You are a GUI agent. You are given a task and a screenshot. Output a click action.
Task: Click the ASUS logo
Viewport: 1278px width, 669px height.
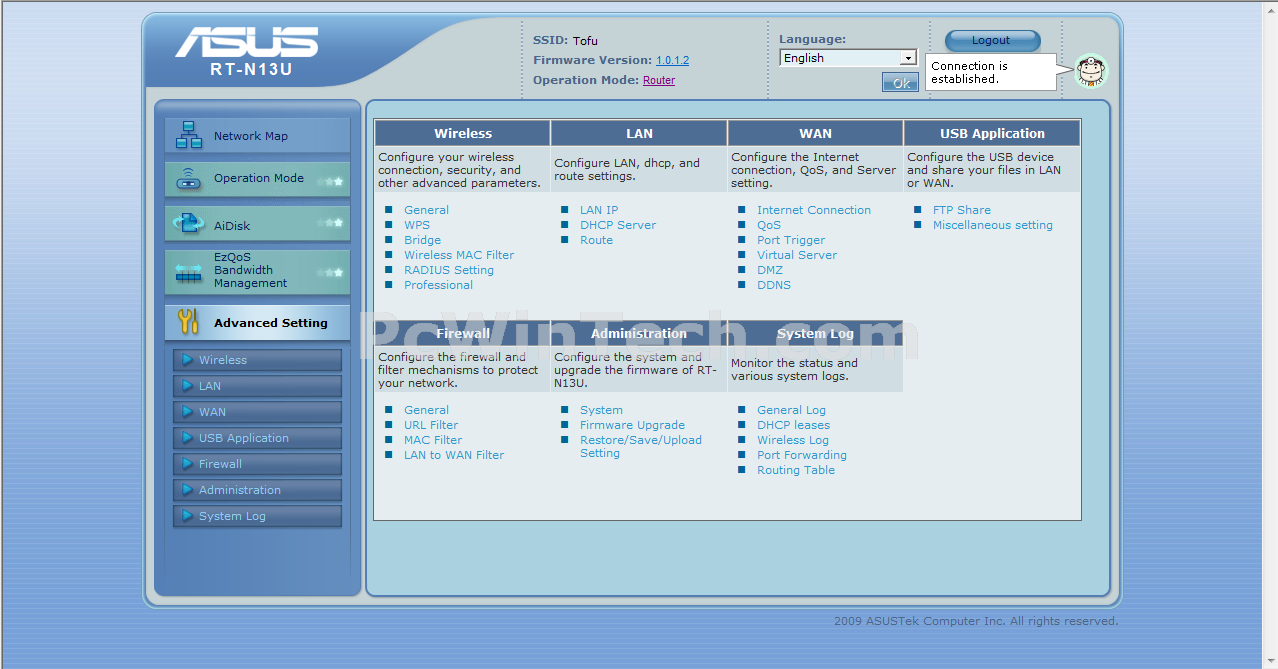[247, 42]
